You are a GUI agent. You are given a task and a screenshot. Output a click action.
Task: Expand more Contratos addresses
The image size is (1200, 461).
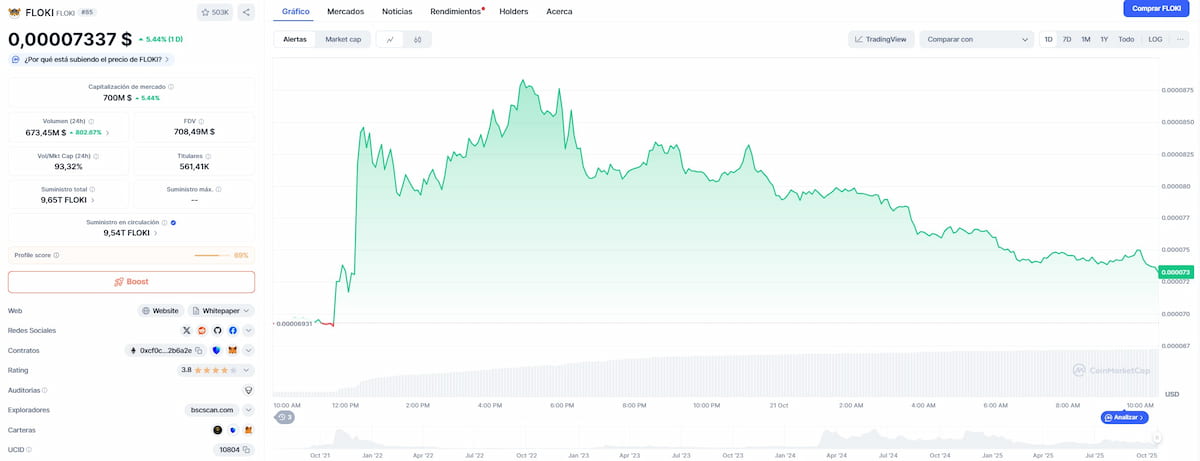coord(248,350)
